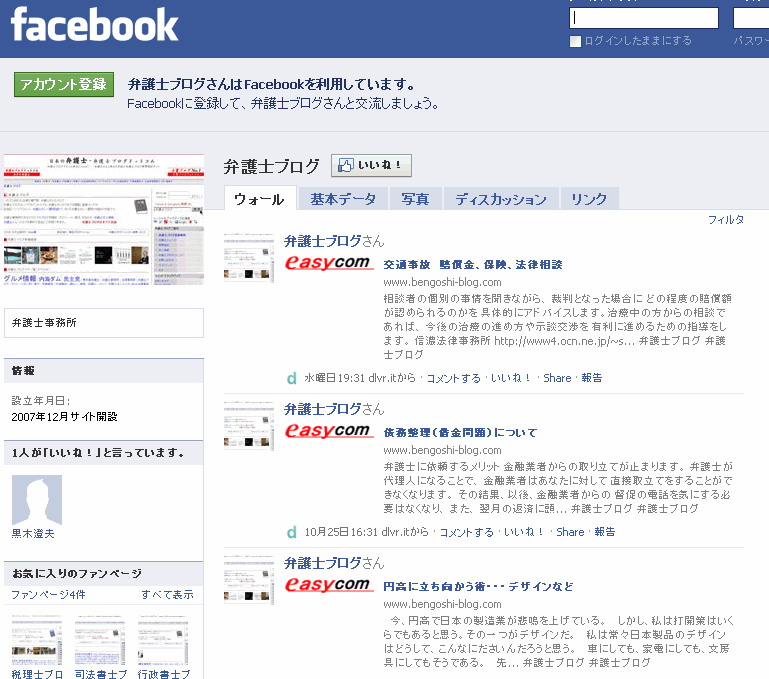Image resolution: width=769 pixels, height=679 pixels.
Task: Click 弁護士ブログ author name on 交通事故 post
Action: (x=323, y=241)
